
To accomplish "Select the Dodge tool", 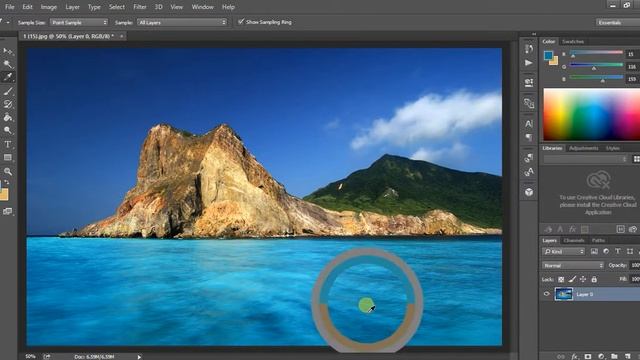I will point(7,131).
